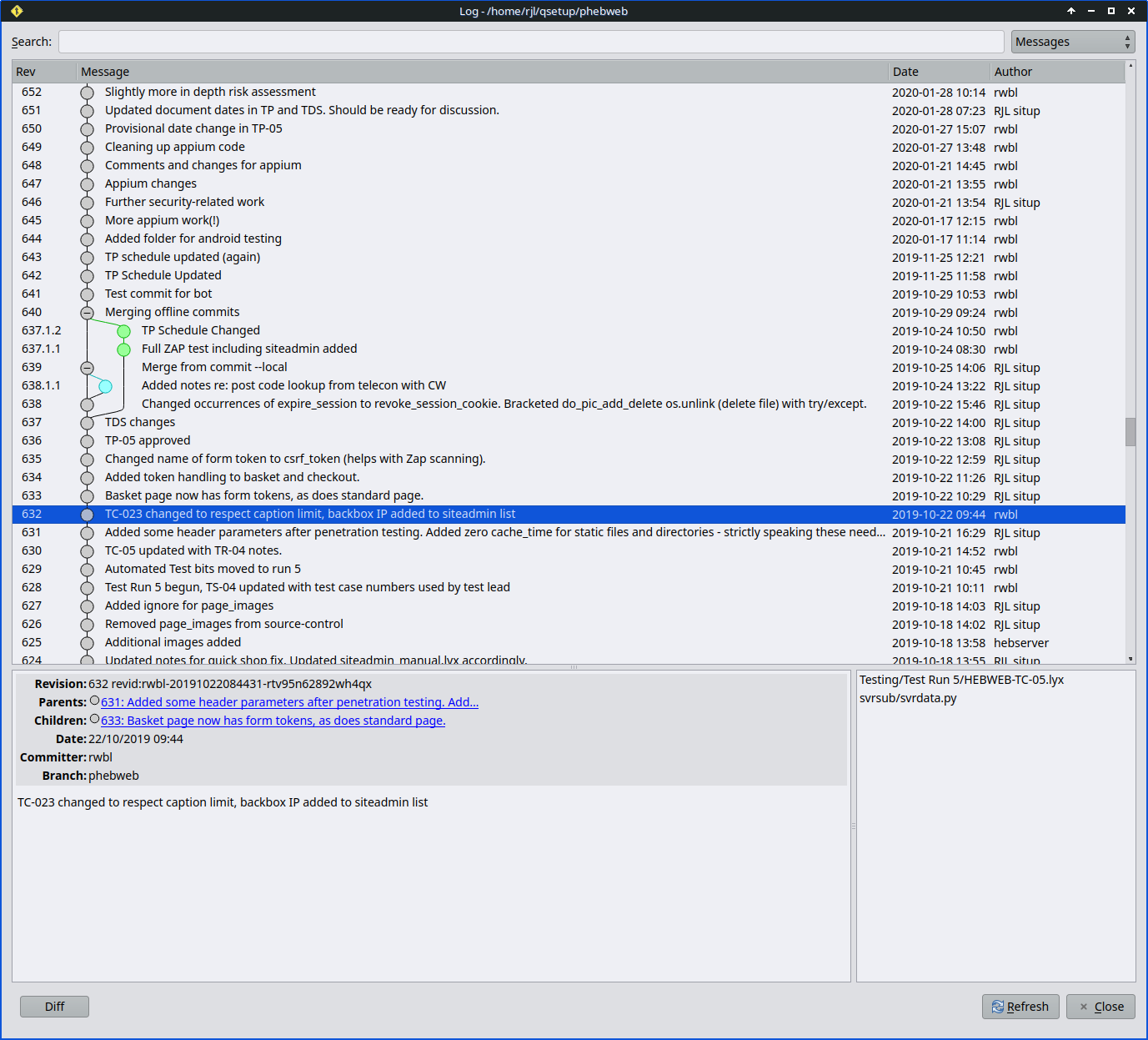Viewport: 1148px width, 1040px height.
Task: Click the Author column header
Action: (x=1057, y=72)
